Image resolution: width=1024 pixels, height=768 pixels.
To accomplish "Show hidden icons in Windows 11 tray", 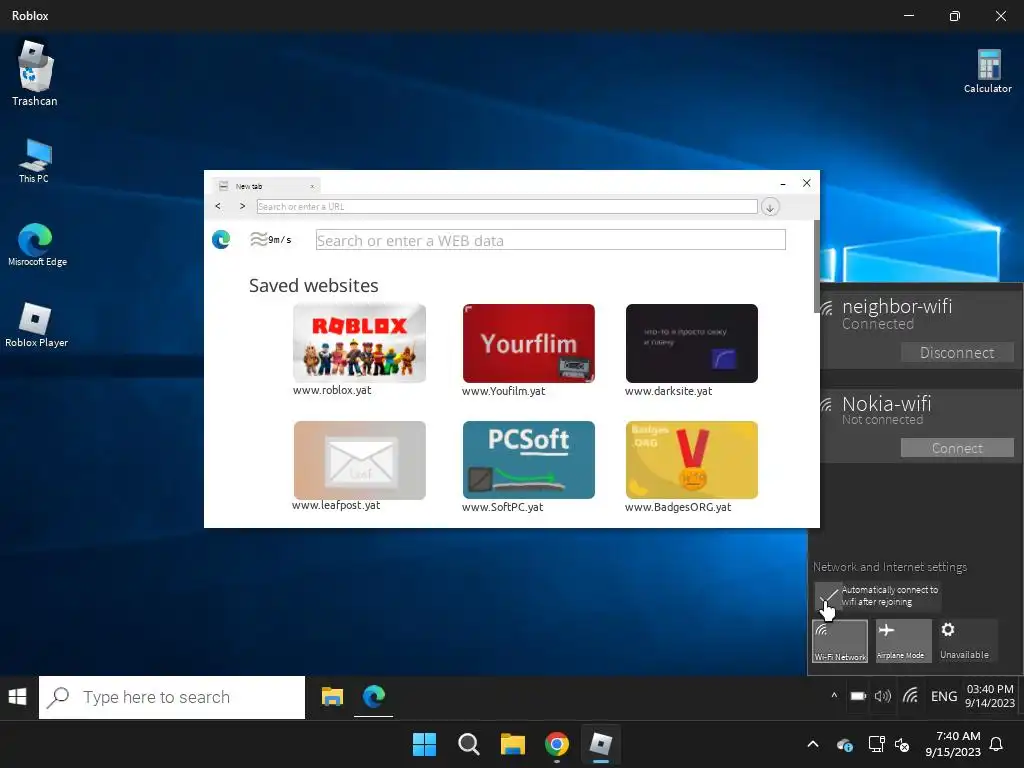I will [813, 744].
